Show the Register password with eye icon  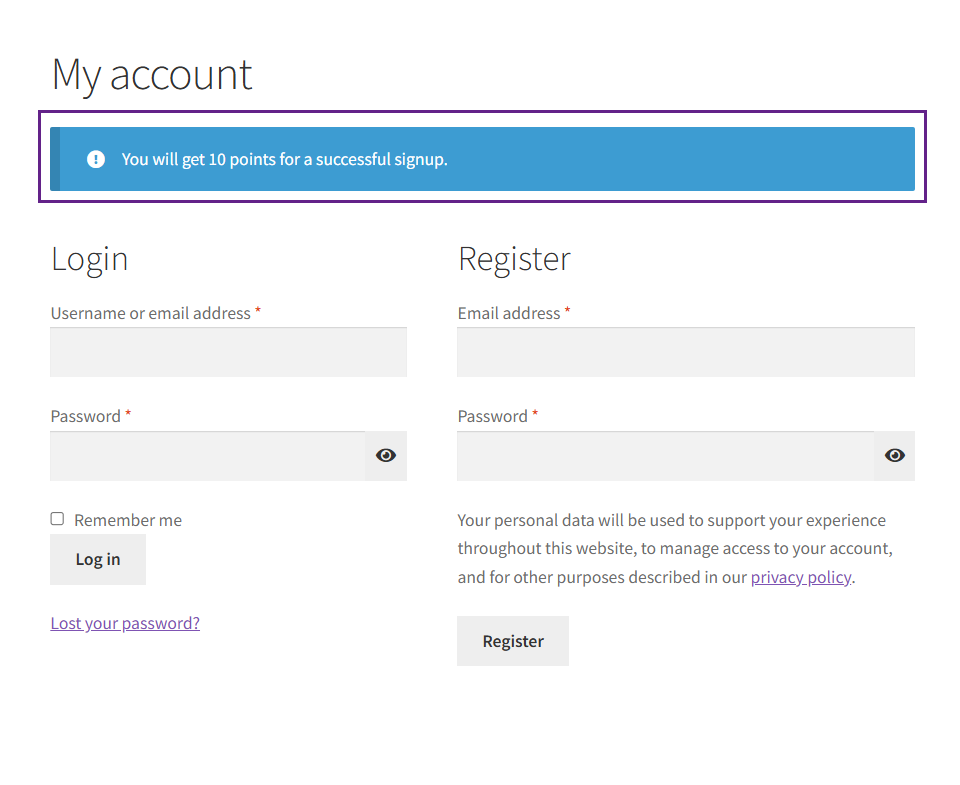(894, 456)
